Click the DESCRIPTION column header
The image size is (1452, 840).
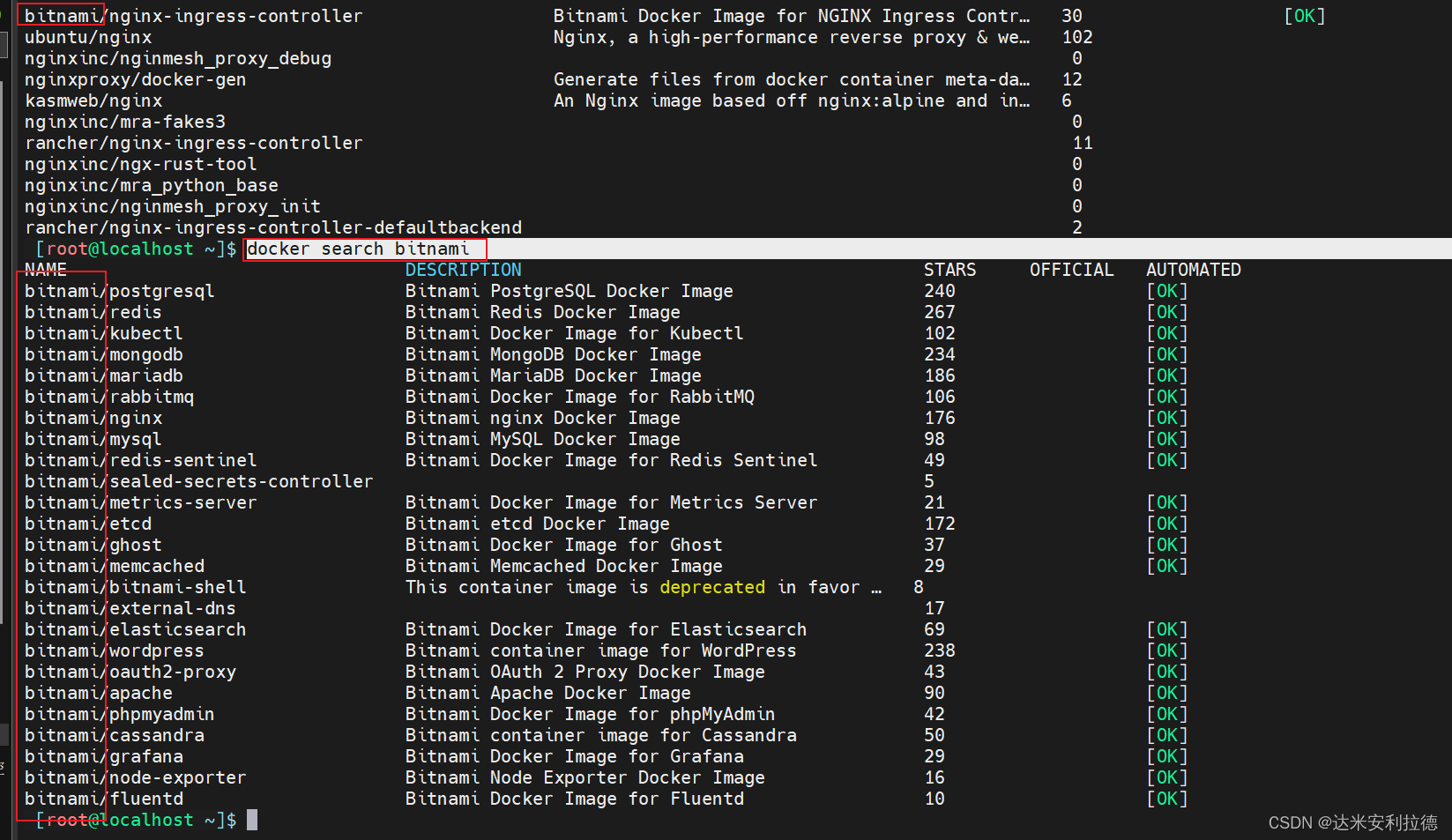click(464, 270)
